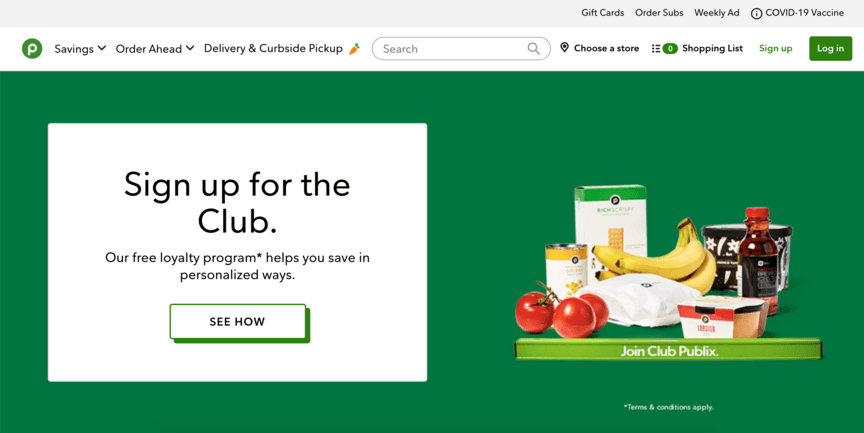Click the green Log in button
864x433 pixels.
click(830, 48)
